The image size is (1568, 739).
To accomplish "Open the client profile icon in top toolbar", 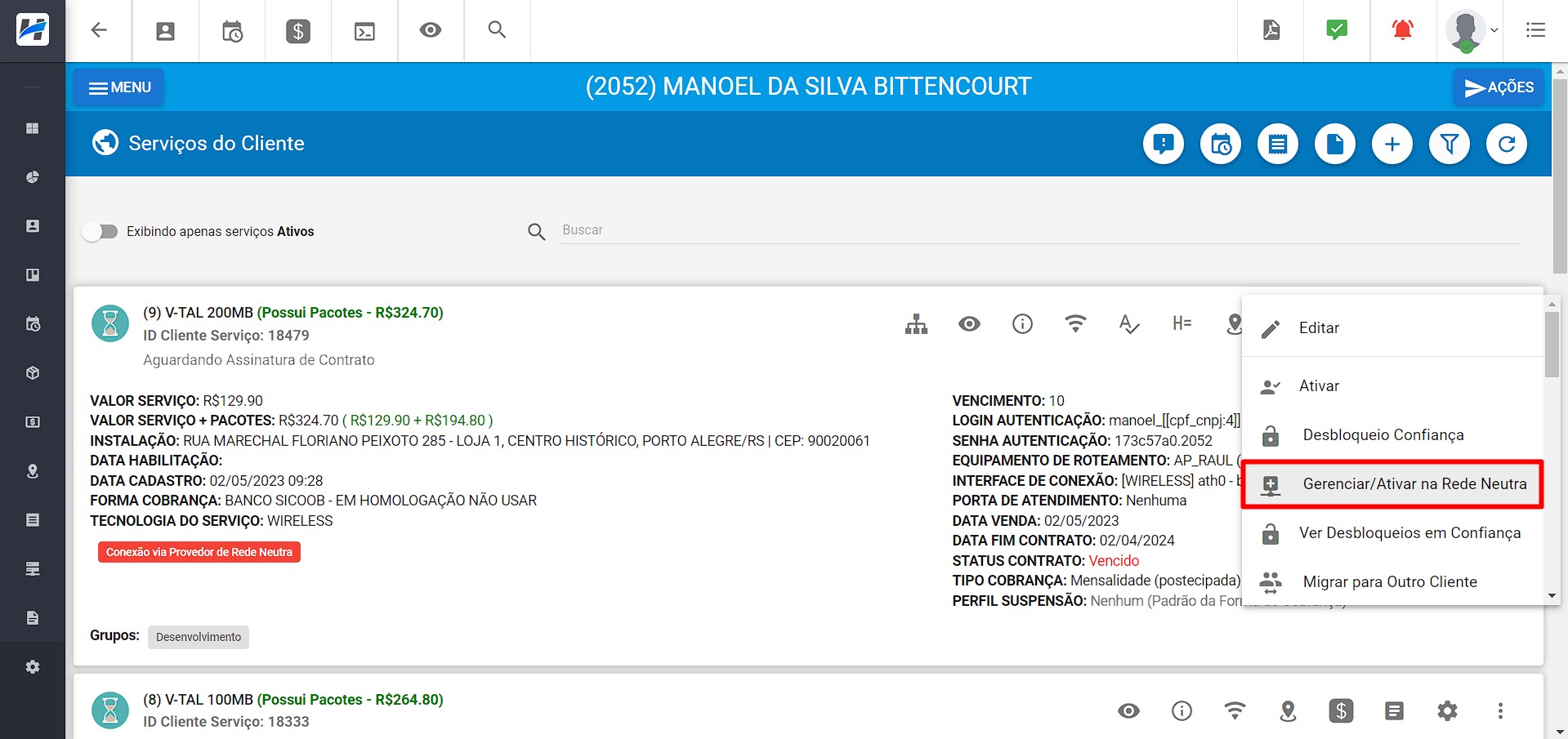I will (165, 31).
